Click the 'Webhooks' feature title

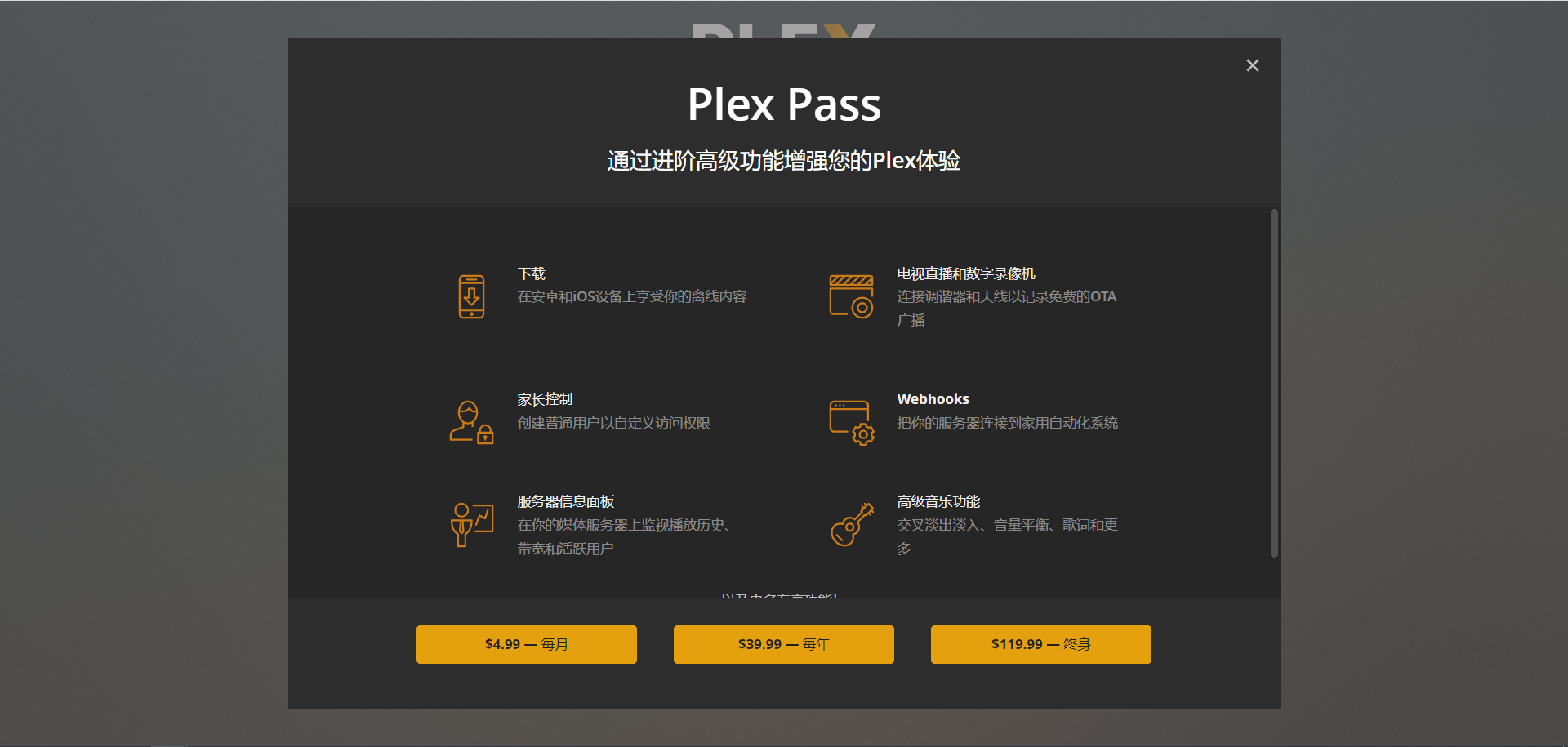coord(933,399)
